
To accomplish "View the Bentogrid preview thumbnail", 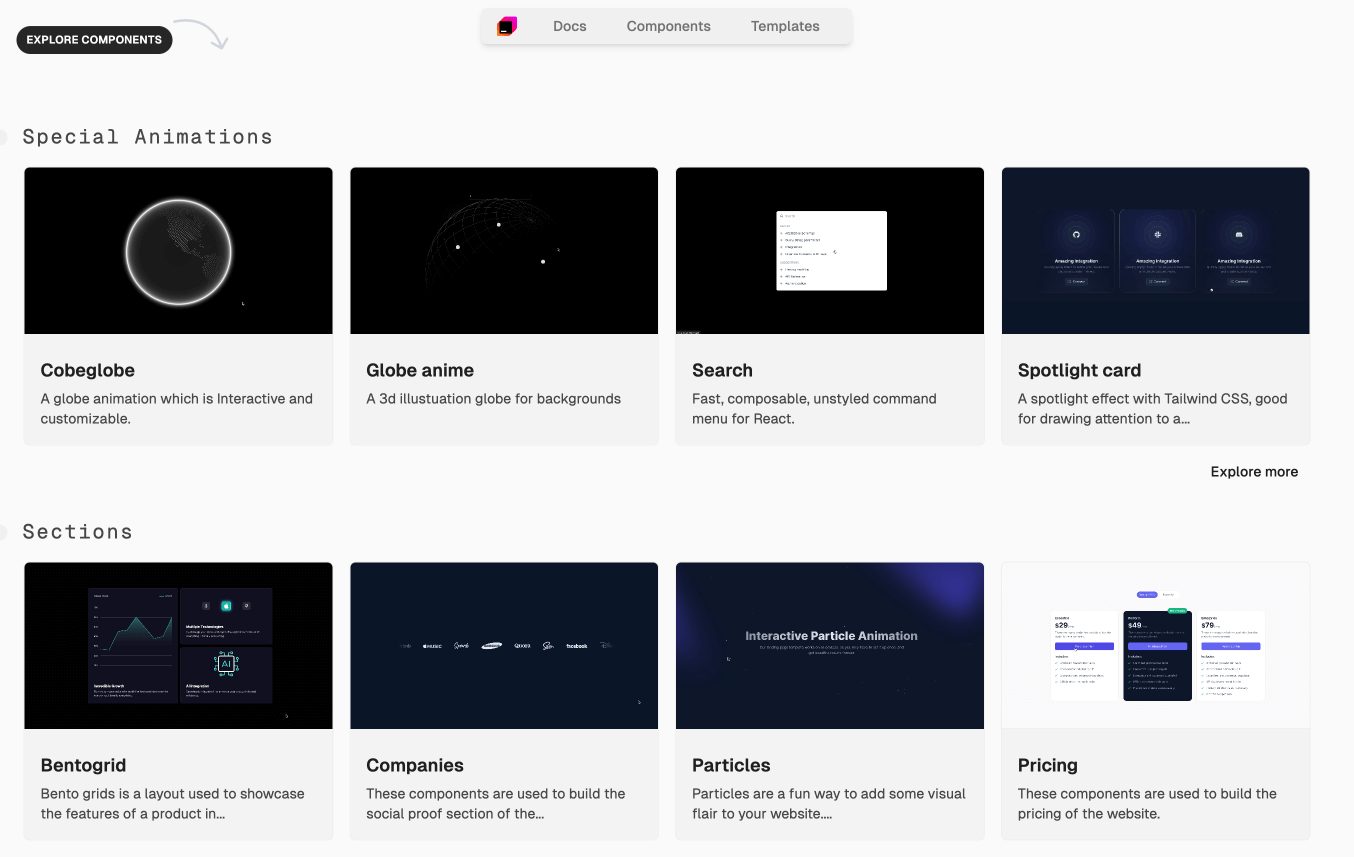I will [x=178, y=646].
